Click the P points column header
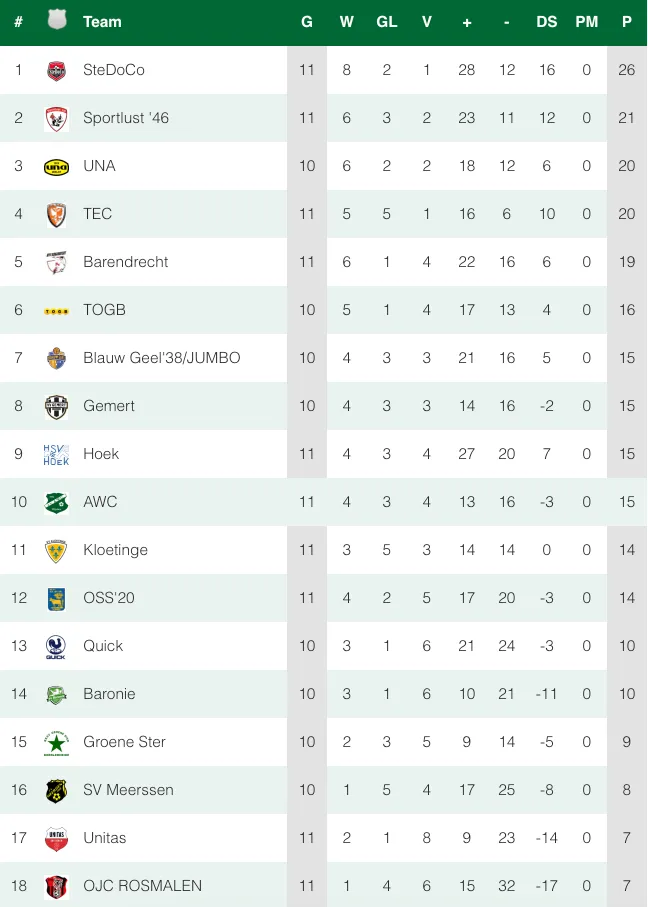The height and width of the screenshot is (907, 648). click(x=627, y=22)
